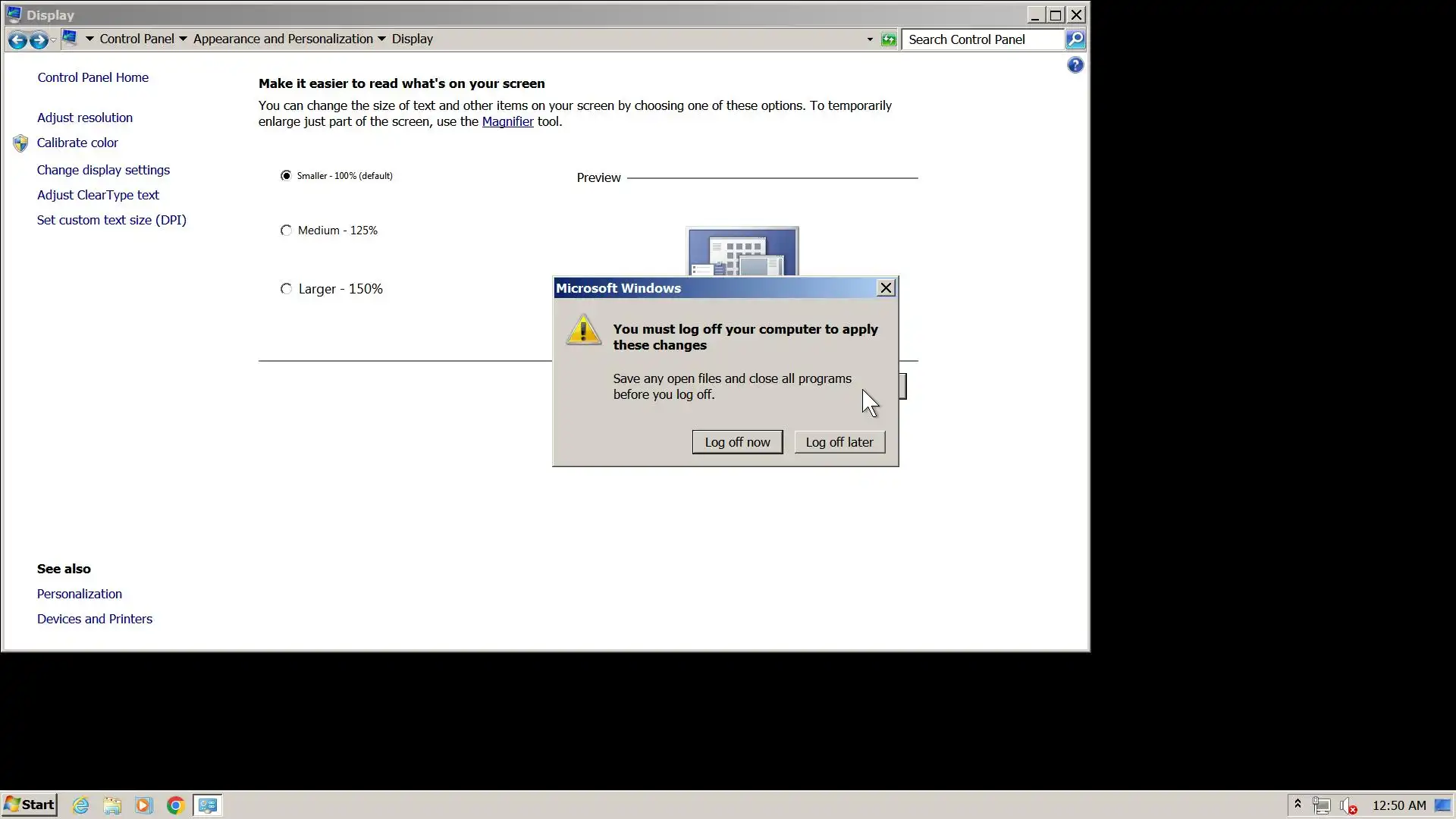Select Larger - 150% radio button
The height and width of the screenshot is (819, 1456).
286,289
